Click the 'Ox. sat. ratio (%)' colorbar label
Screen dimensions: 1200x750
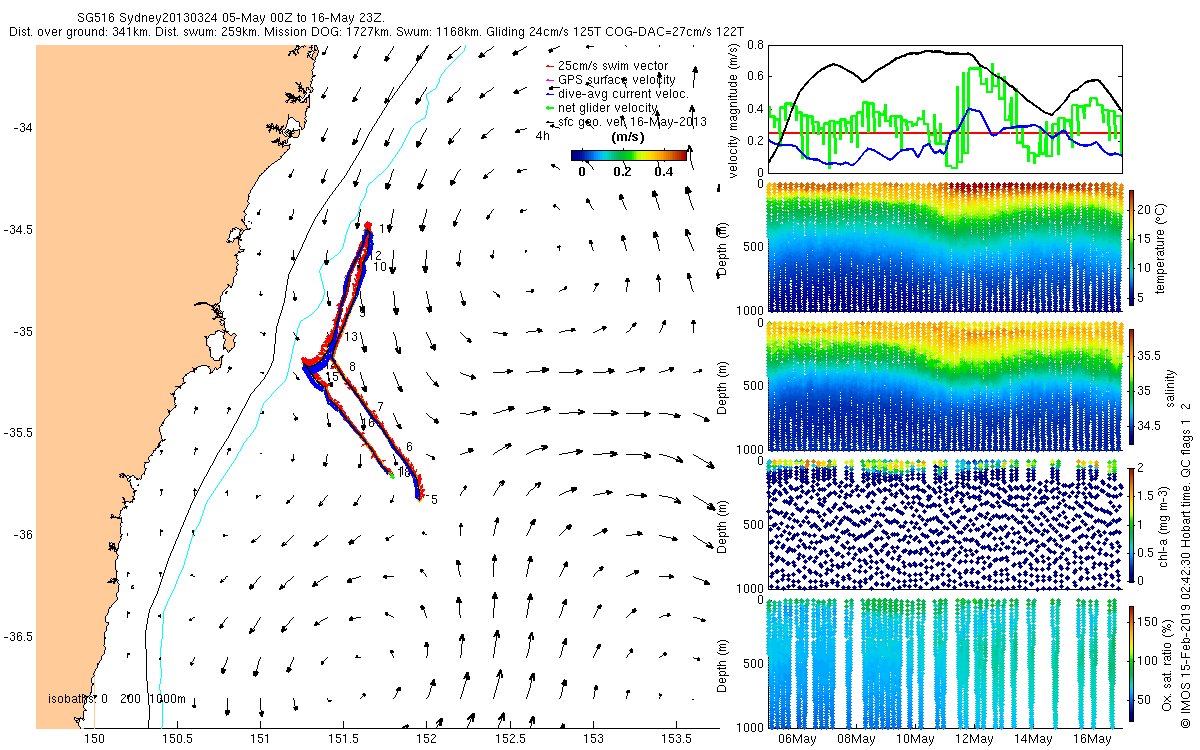pos(1166,665)
